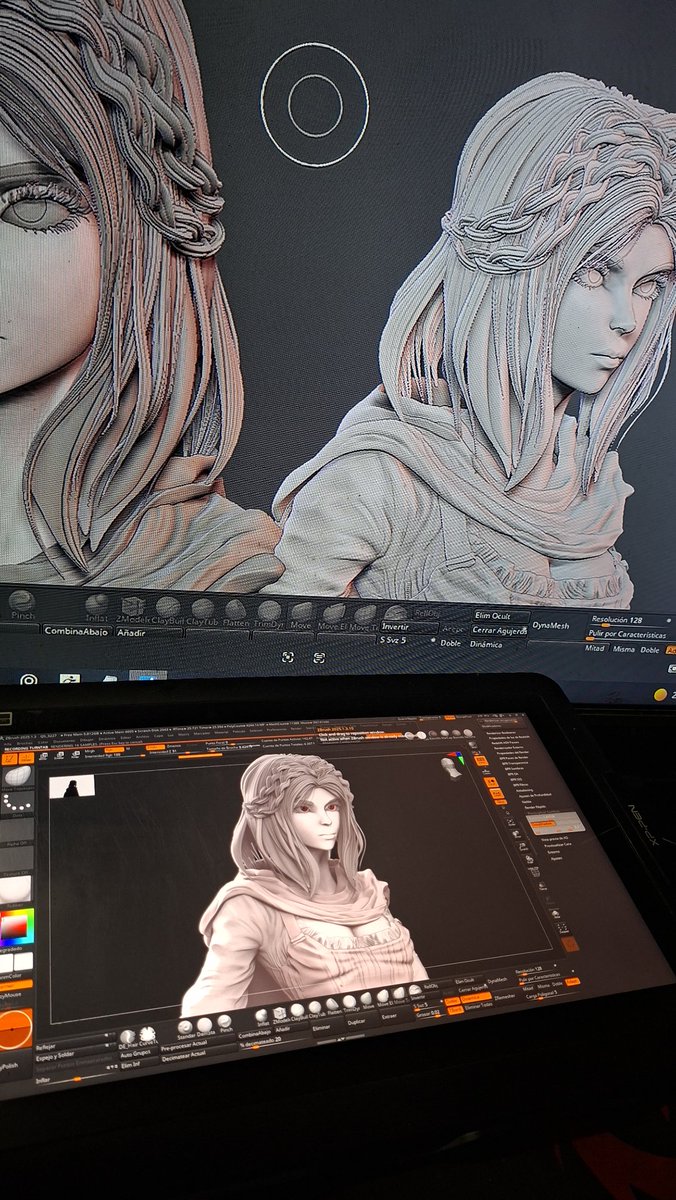676x1200 pixels.
Task: Click Elim Ocult on the monitor
Action: (499, 616)
